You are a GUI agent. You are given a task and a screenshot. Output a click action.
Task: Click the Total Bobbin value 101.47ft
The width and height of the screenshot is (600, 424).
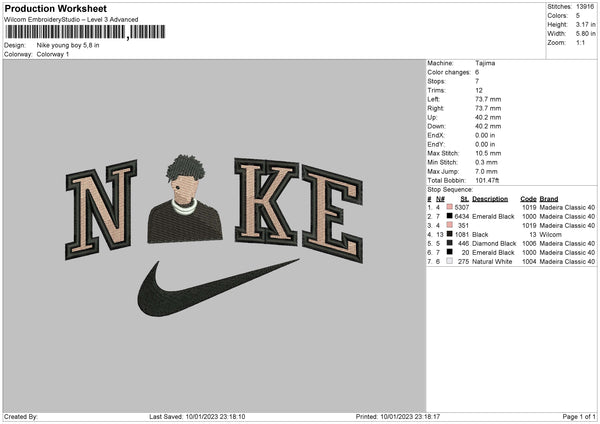click(487, 181)
